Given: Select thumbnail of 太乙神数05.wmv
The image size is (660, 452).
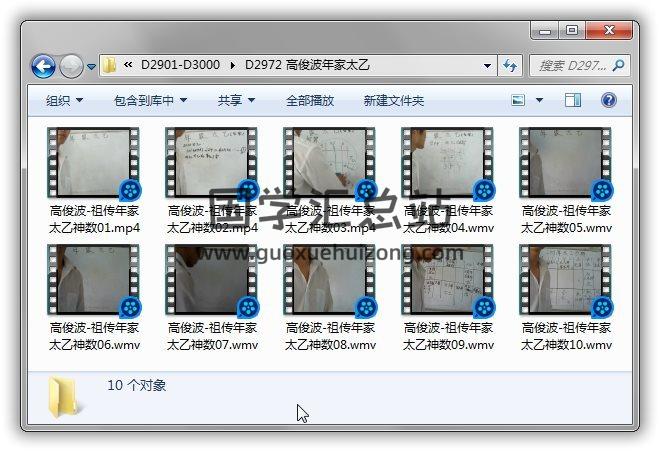Looking at the screenshot, I should pyautogui.click(x=564, y=162).
